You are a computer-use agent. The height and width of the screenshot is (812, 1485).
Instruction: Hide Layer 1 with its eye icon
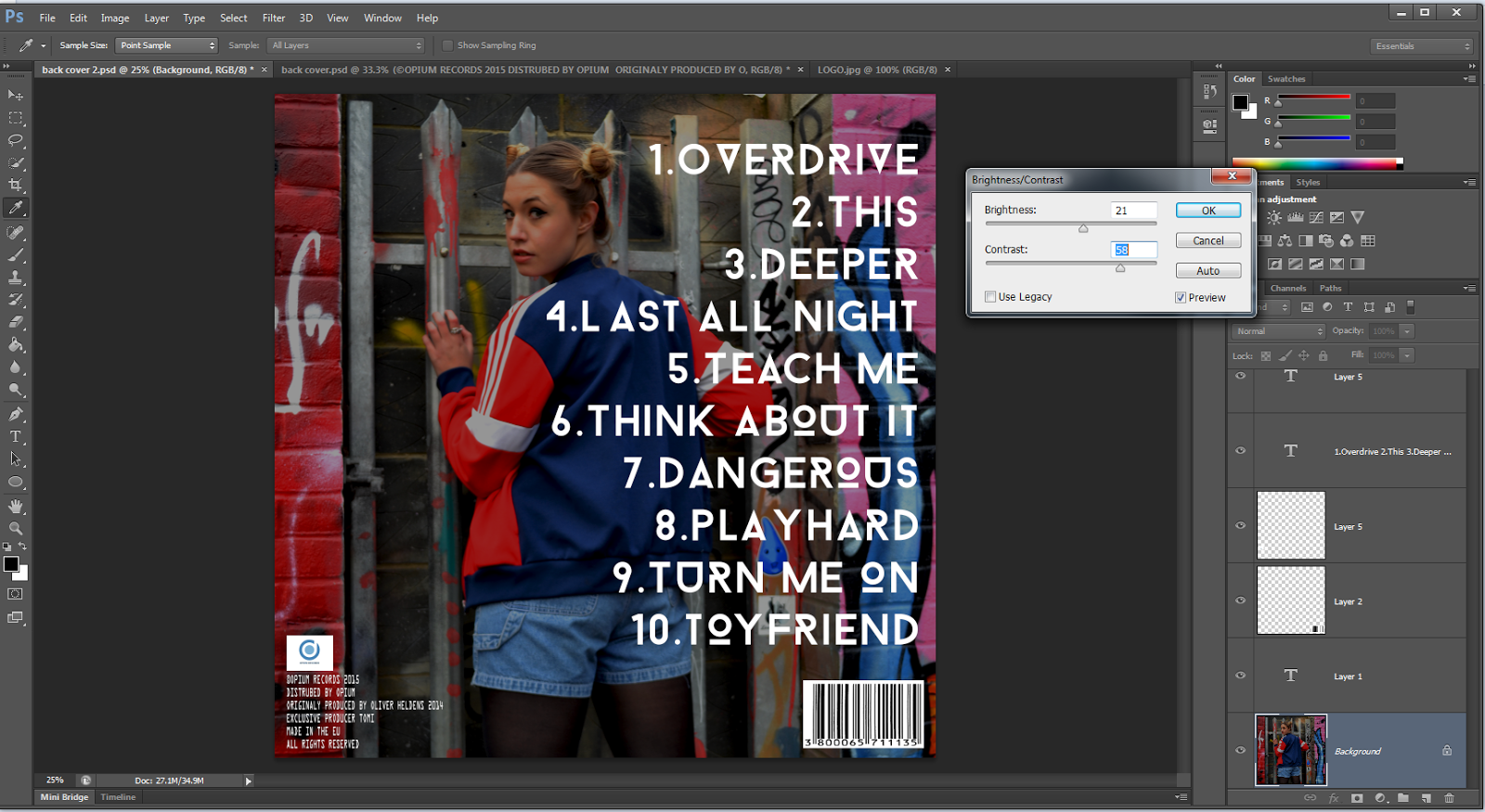tap(1240, 676)
